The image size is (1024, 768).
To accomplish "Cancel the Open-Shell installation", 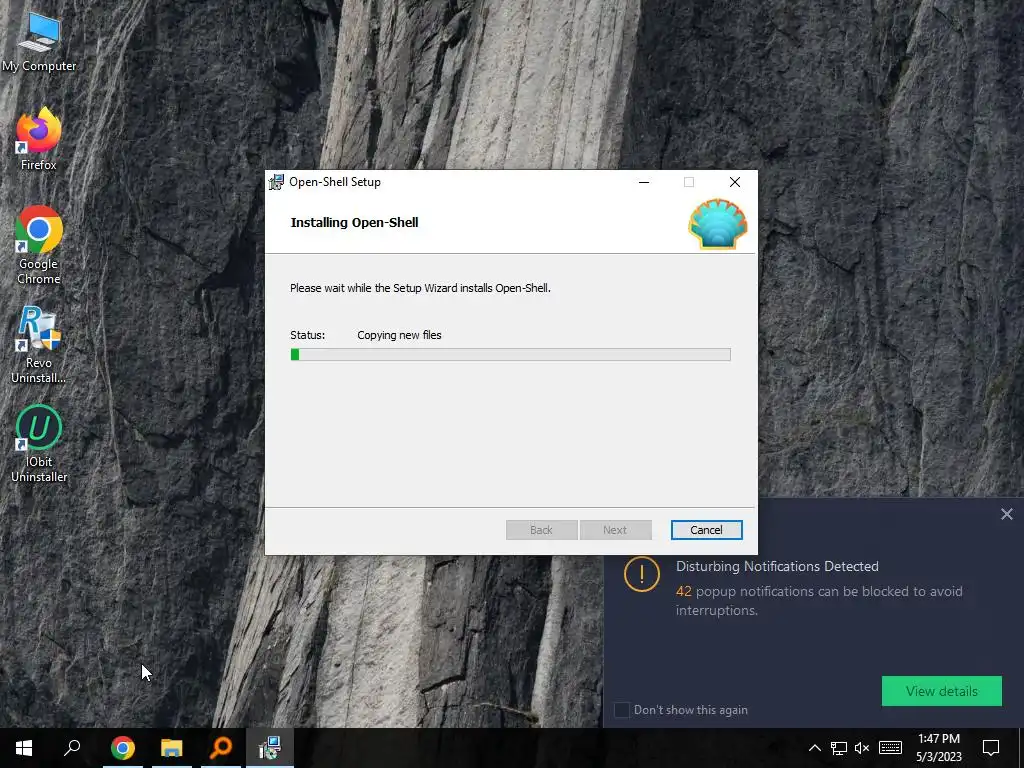I will 706,530.
